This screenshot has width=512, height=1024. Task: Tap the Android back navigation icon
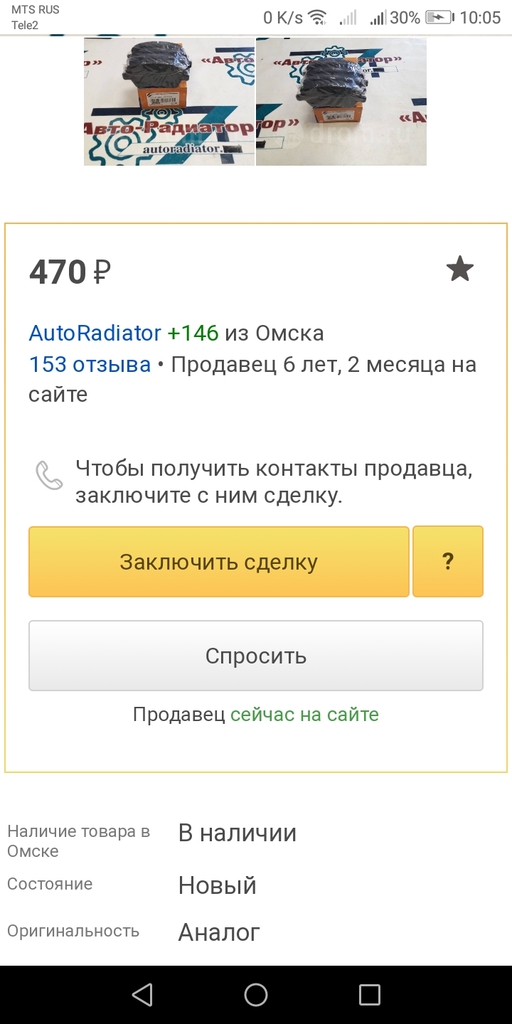[x=142, y=995]
